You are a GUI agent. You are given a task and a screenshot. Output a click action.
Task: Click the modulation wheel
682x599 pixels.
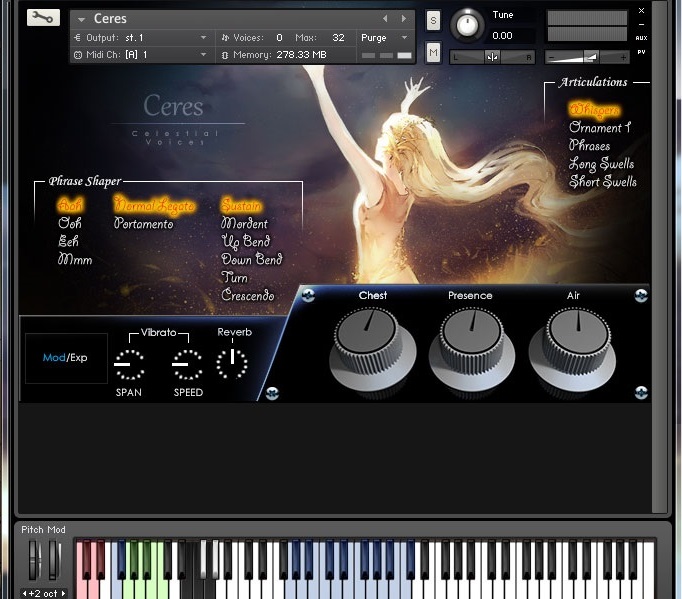[x=54, y=560]
